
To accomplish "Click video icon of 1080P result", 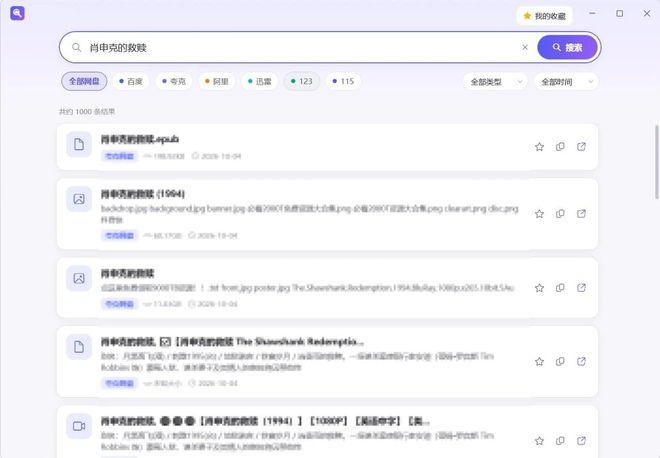I will (79, 426).
